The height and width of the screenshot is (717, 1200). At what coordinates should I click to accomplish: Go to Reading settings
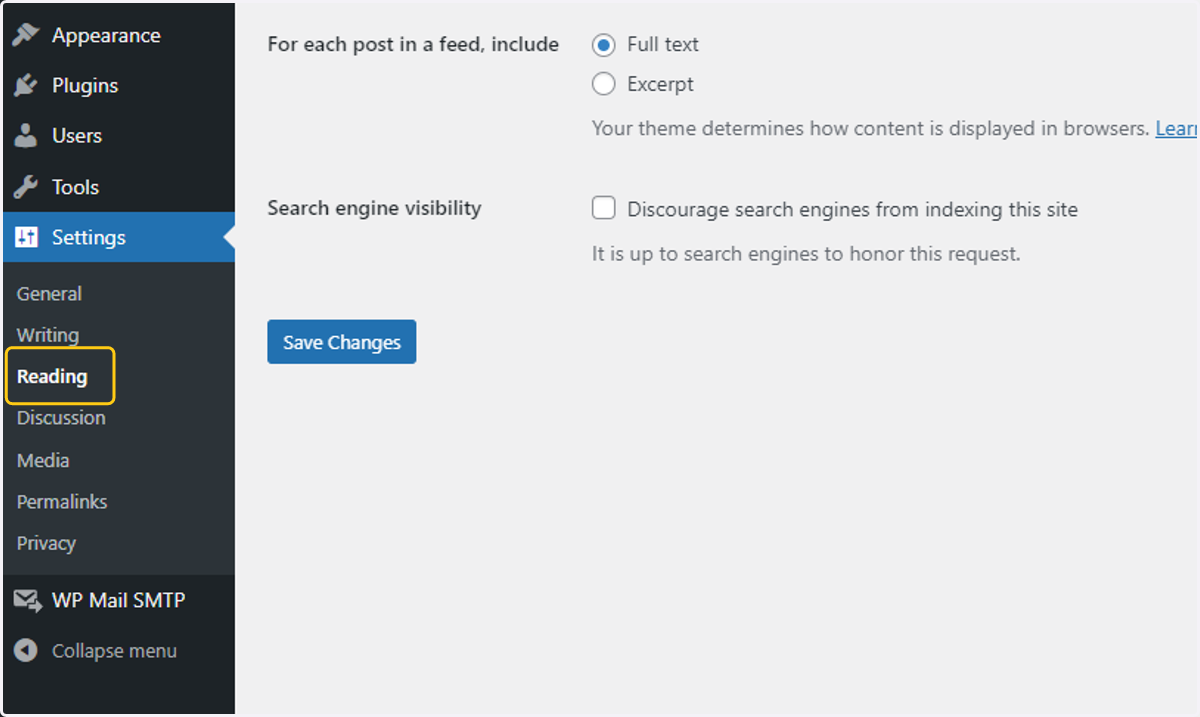52,377
